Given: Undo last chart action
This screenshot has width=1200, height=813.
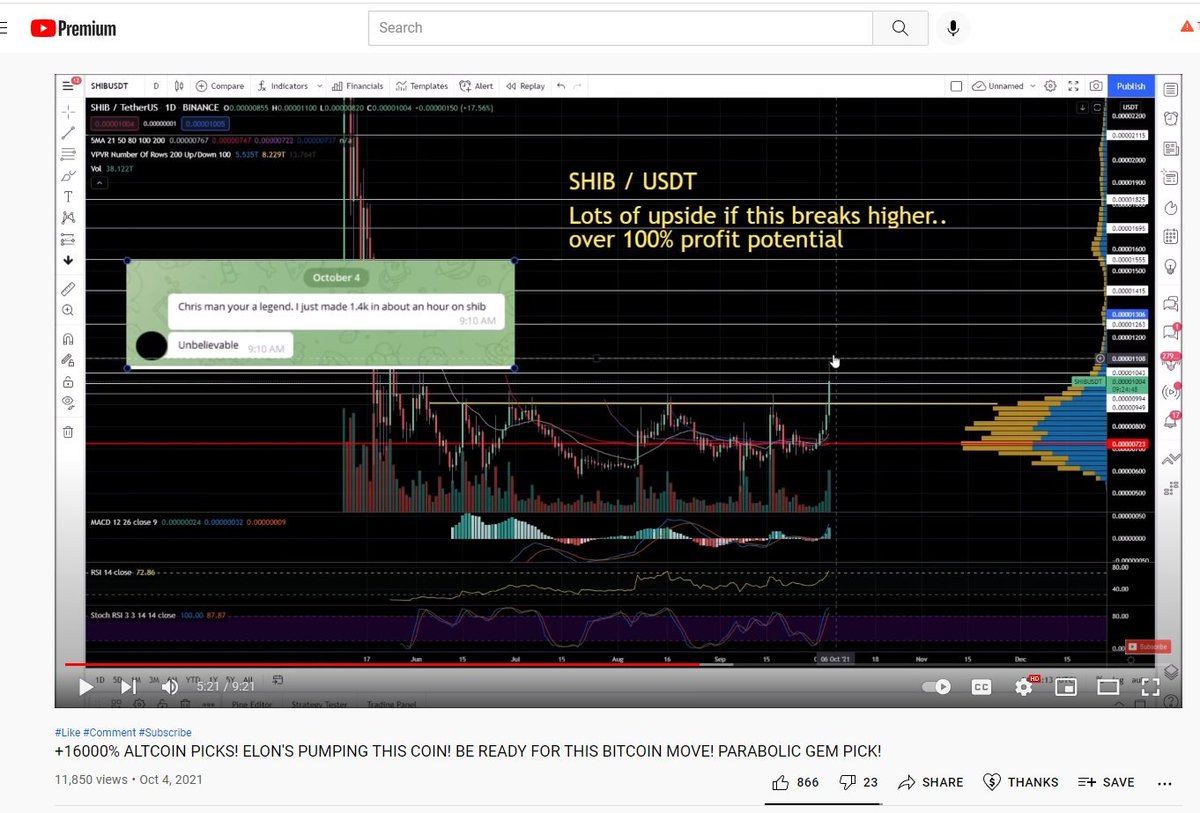Looking at the screenshot, I should point(561,86).
